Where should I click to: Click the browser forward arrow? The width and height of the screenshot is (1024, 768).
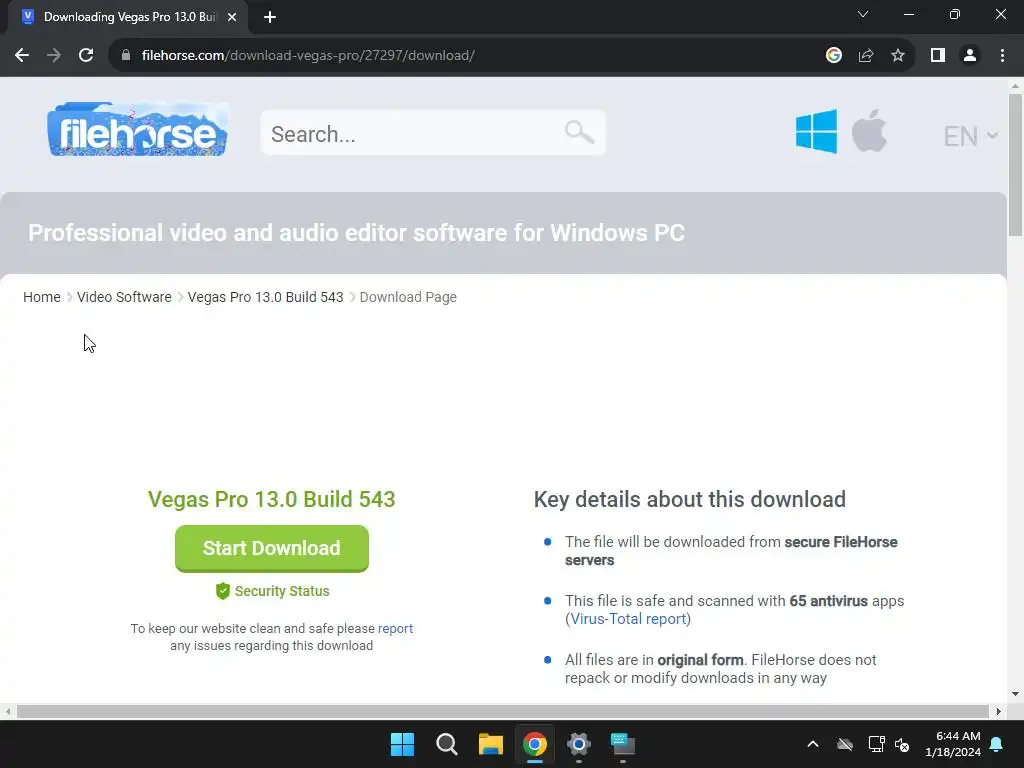54,56
